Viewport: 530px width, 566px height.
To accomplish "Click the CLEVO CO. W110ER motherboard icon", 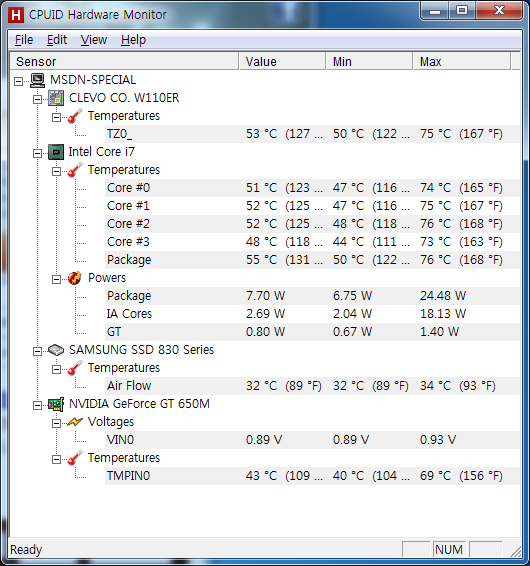I will click(x=56, y=98).
